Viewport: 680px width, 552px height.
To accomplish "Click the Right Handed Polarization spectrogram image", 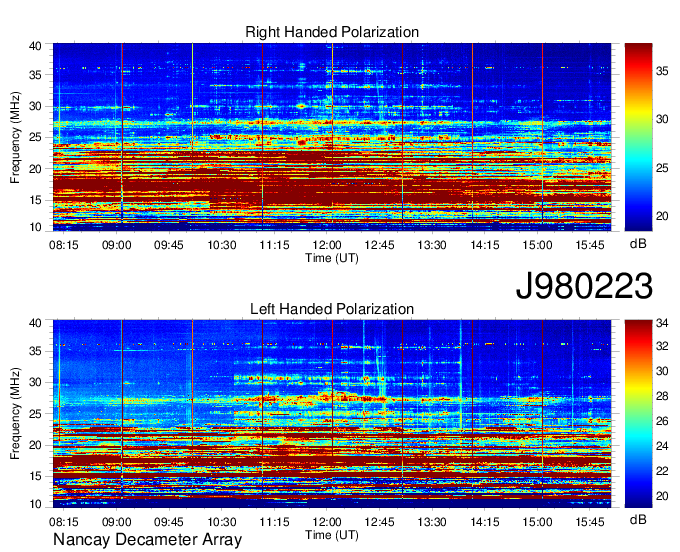I will click(x=332, y=137).
